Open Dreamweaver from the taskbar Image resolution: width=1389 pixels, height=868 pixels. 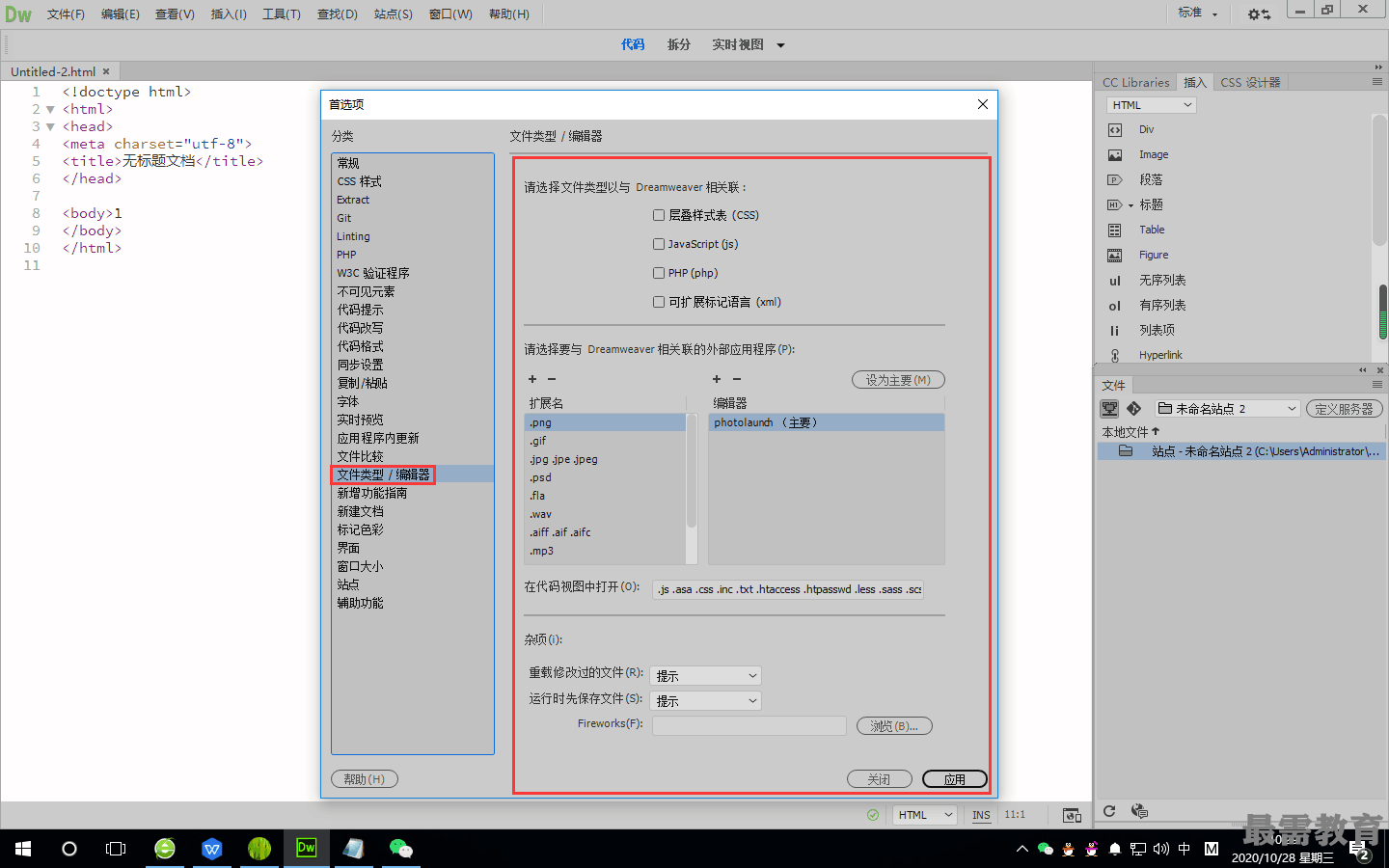306,849
